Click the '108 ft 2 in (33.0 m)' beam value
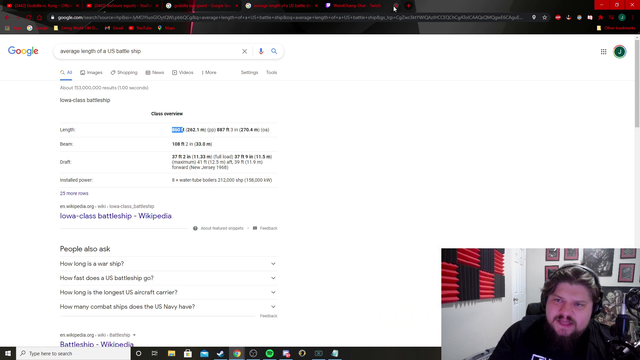640x360 pixels. [192, 144]
